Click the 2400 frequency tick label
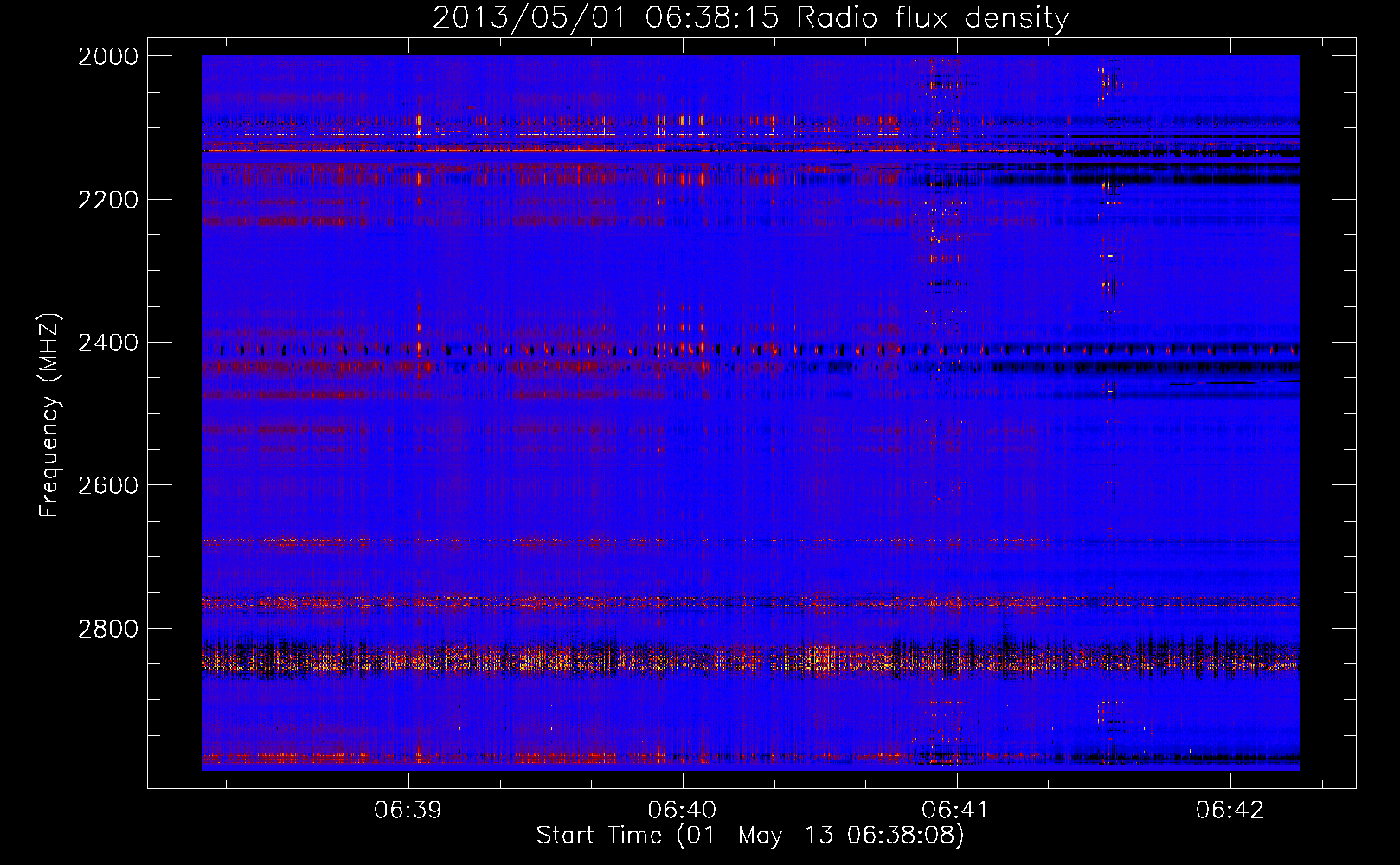This screenshot has height=865, width=1400. click(108, 343)
